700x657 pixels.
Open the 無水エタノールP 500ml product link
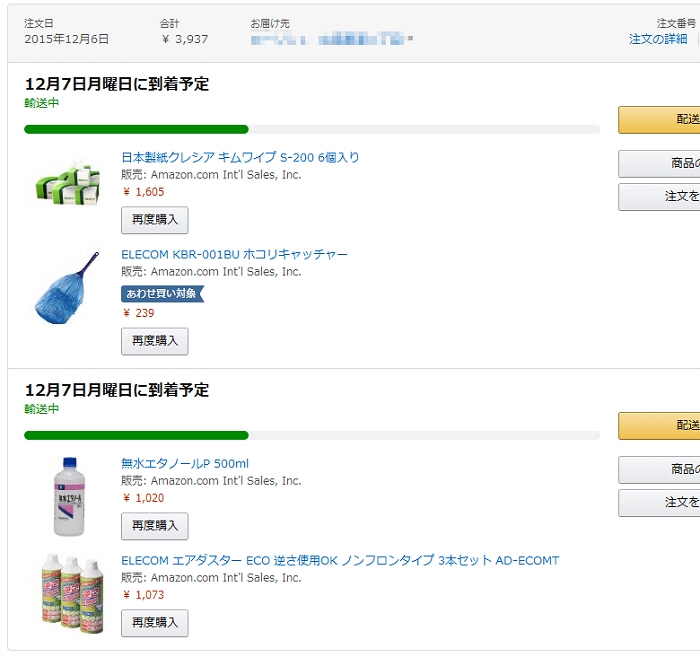click(x=185, y=464)
